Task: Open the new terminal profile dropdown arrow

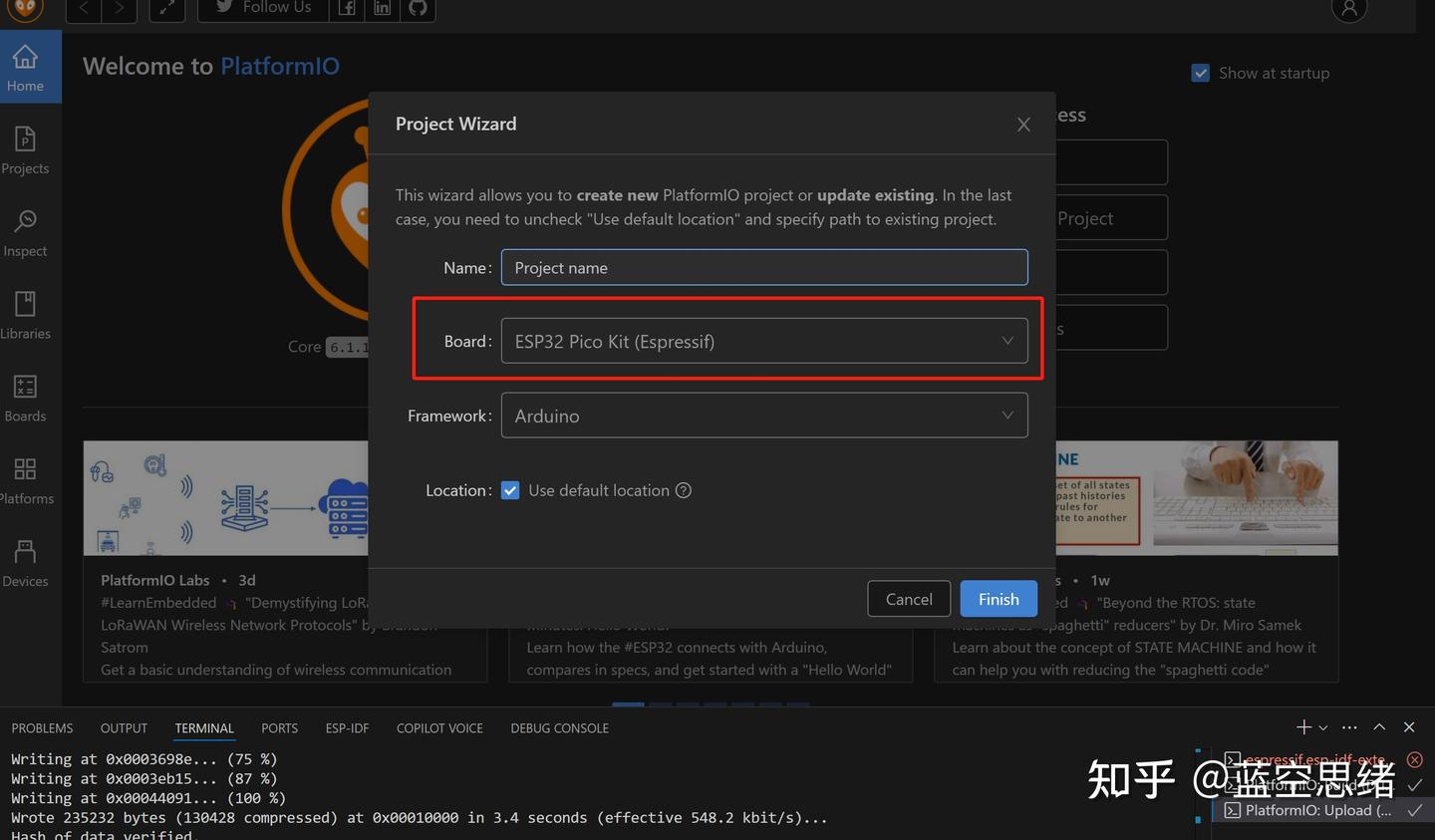Action: (1323, 727)
